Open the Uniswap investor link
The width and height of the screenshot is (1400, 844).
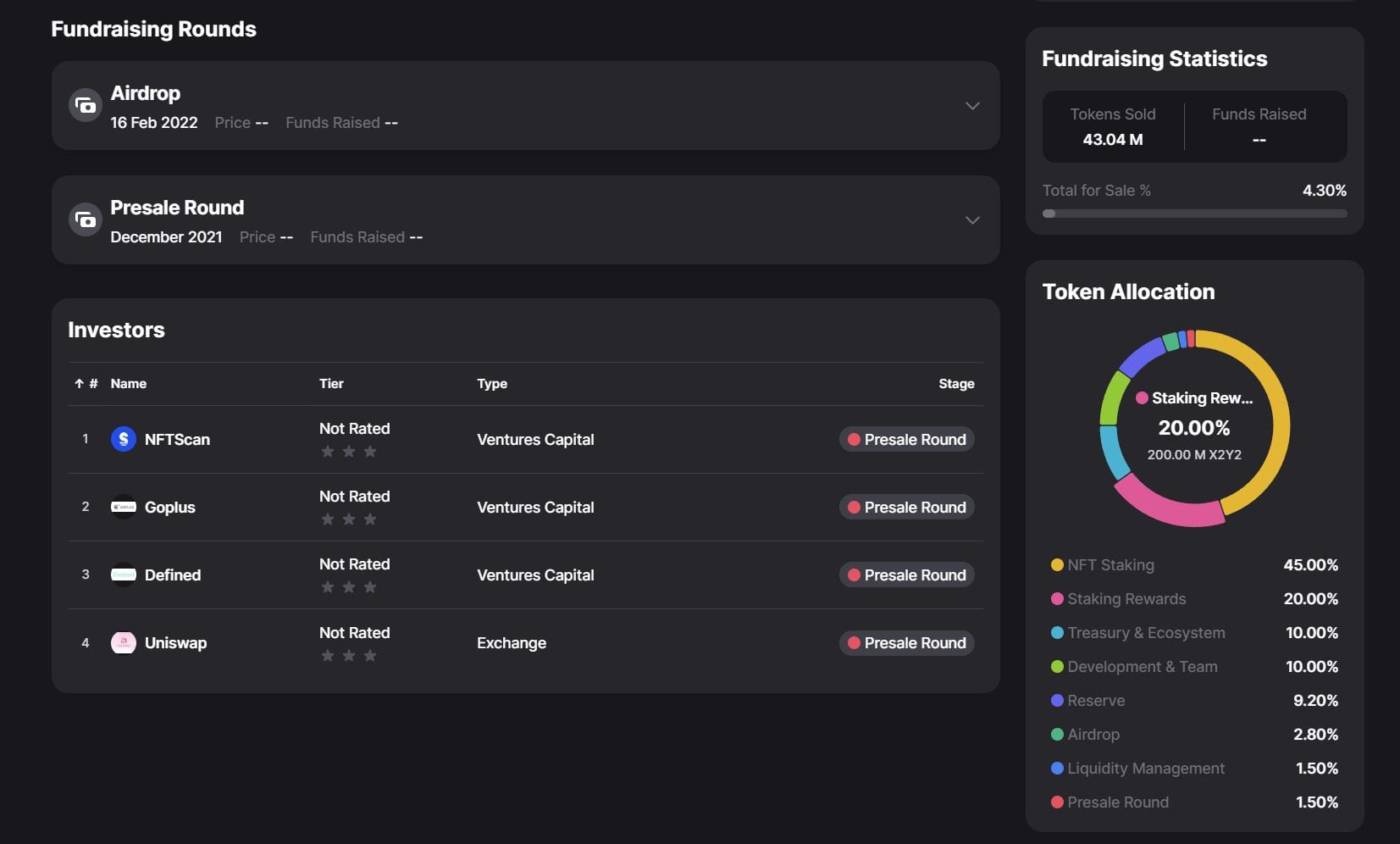pos(175,642)
